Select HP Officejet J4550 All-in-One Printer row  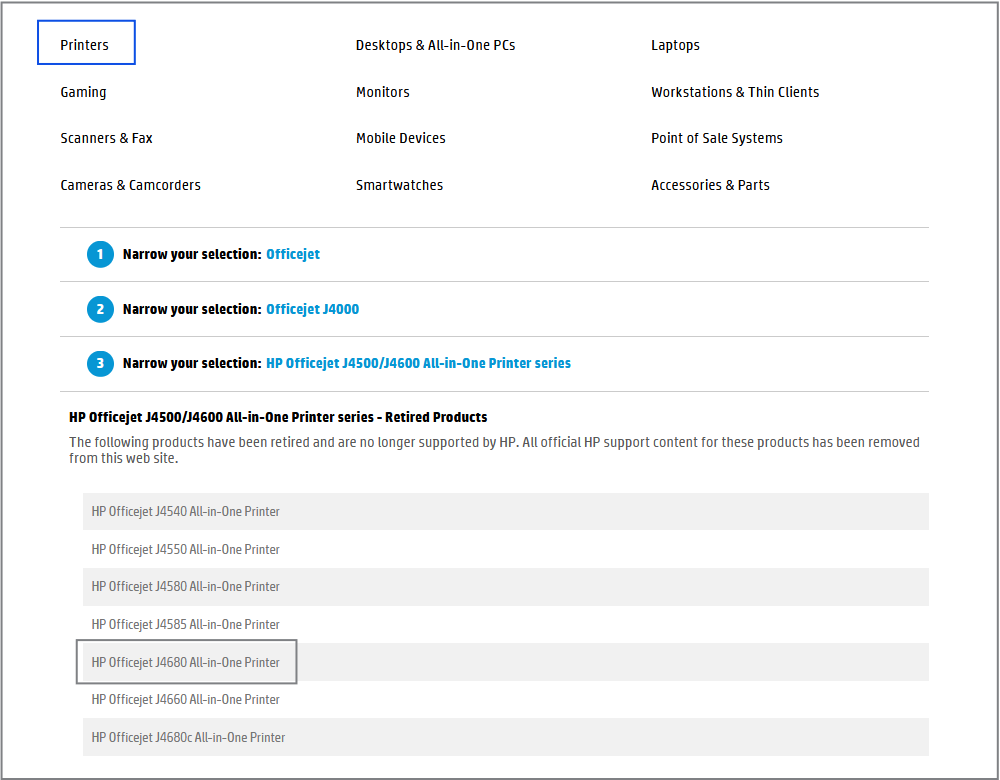[505, 549]
